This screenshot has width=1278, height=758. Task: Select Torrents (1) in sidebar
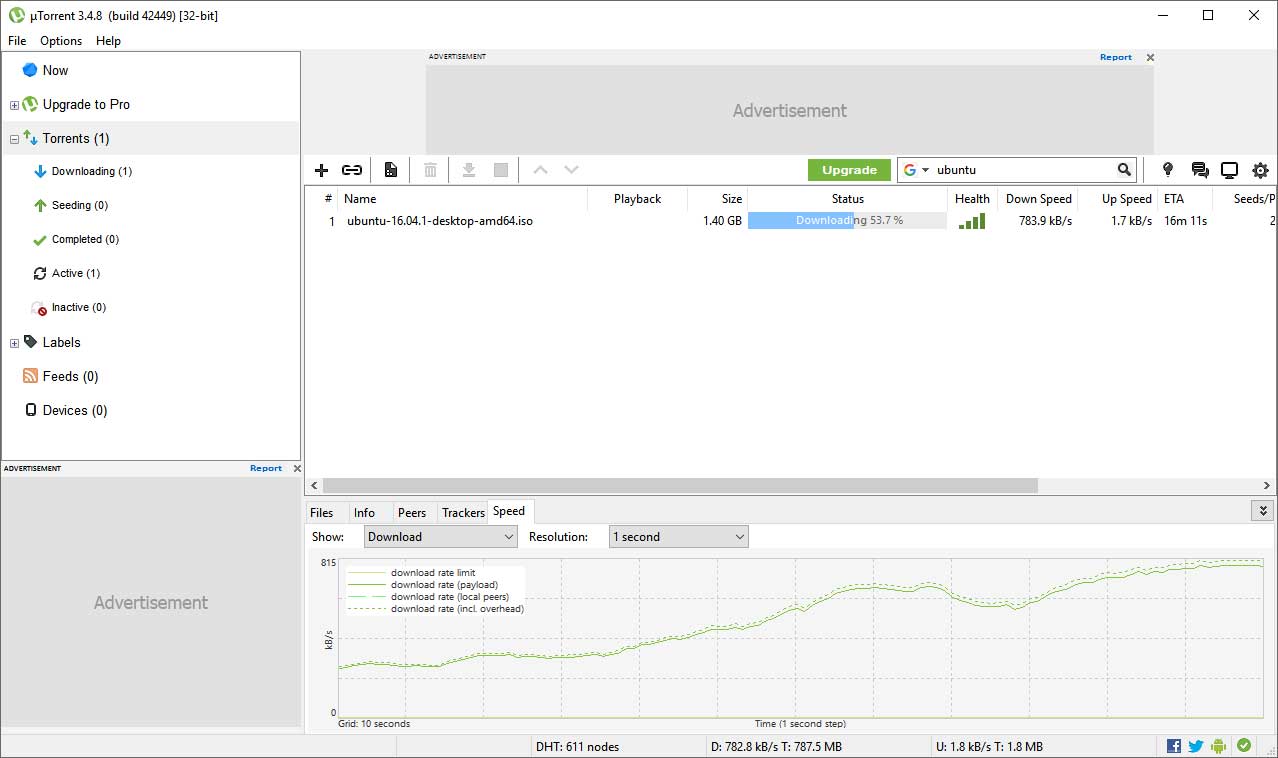pyautogui.click(x=76, y=138)
